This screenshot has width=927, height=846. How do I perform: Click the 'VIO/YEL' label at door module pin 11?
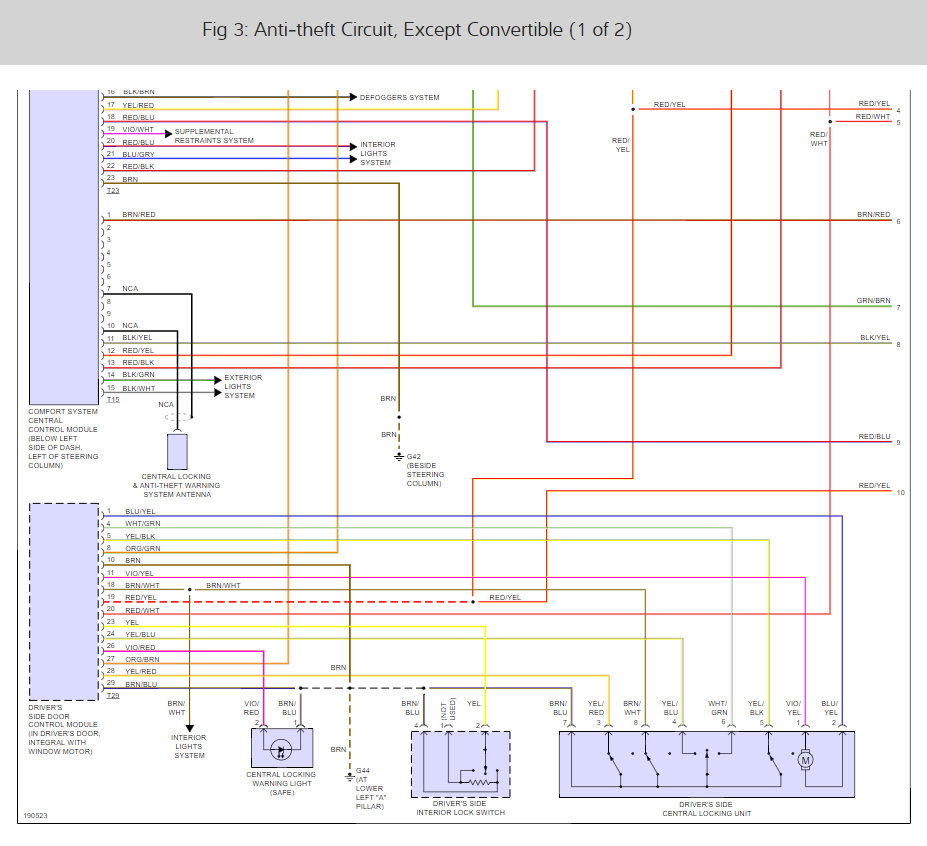tap(139, 573)
